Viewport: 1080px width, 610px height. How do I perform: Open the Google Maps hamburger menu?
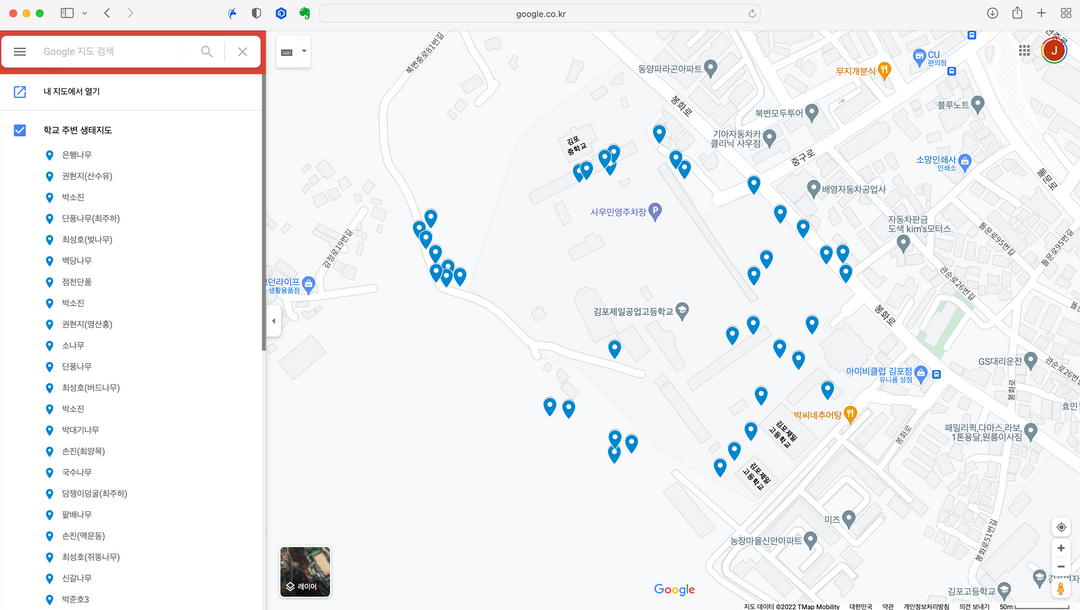click(20, 52)
